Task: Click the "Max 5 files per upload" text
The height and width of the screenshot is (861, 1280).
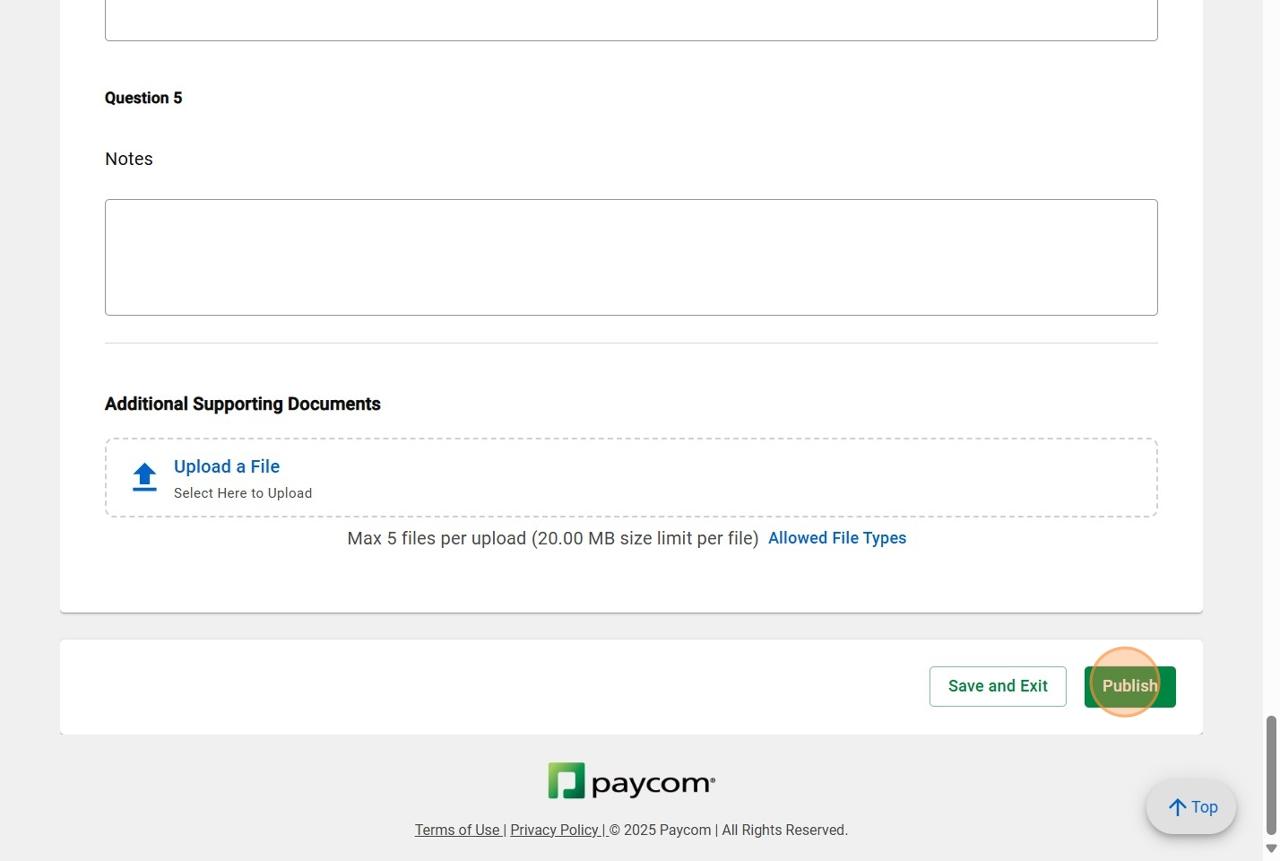Action: pyautogui.click(x=552, y=538)
